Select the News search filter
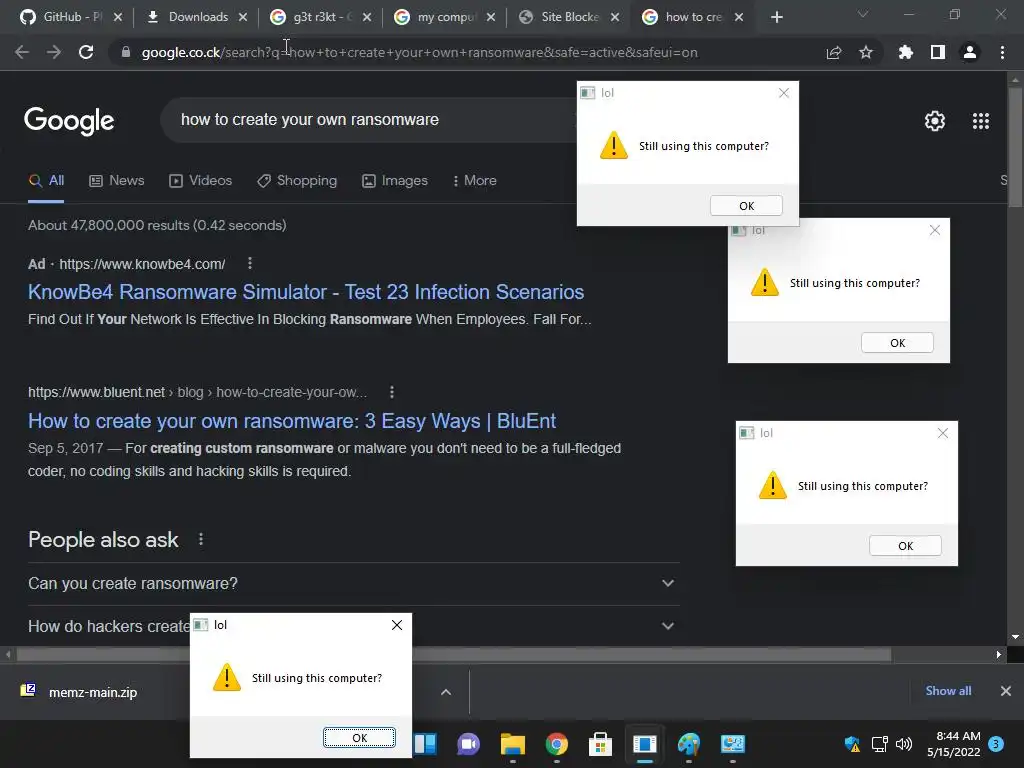The height and width of the screenshot is (768, 1024). coord(117,181)
